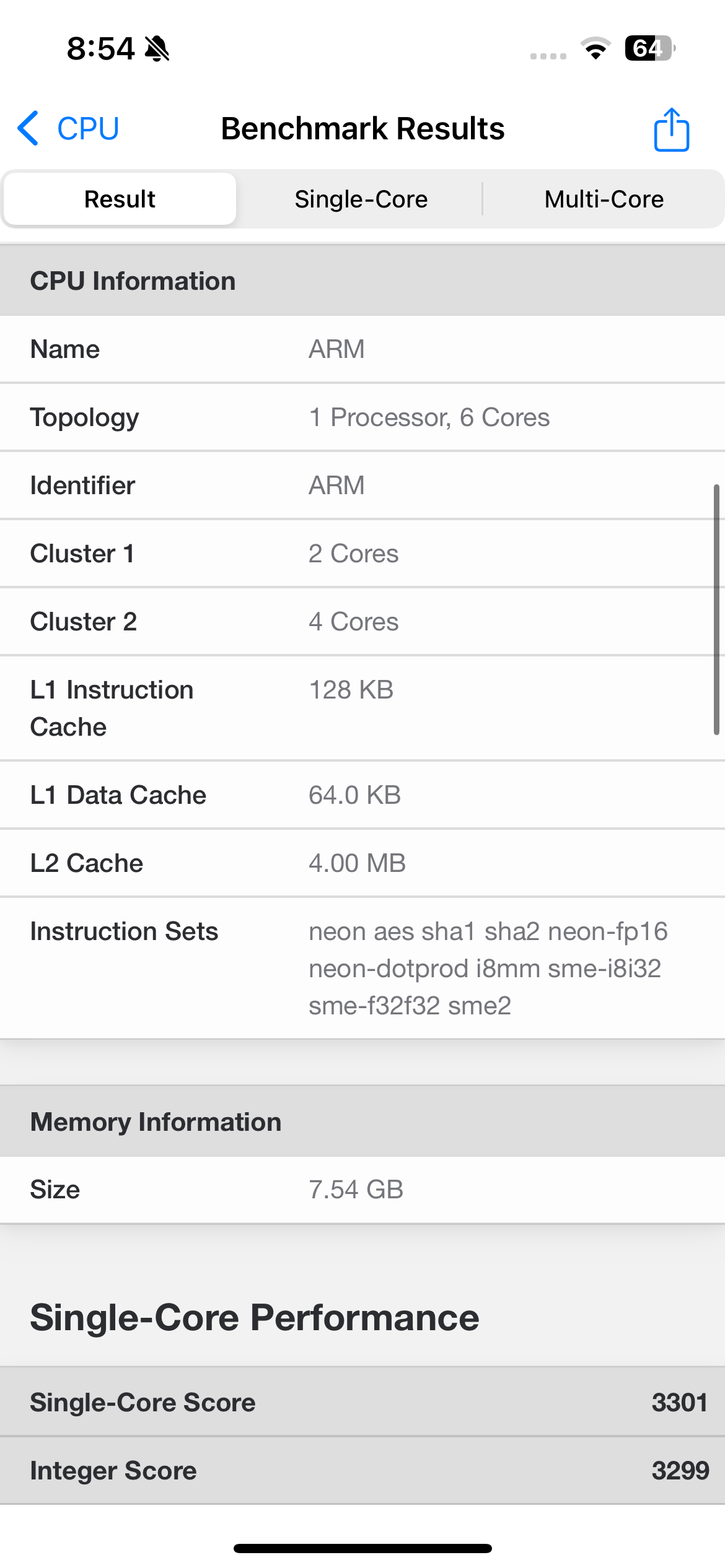Tap the L2 Cache row
The image size is (725, 1568).
(x=362, y=863)
